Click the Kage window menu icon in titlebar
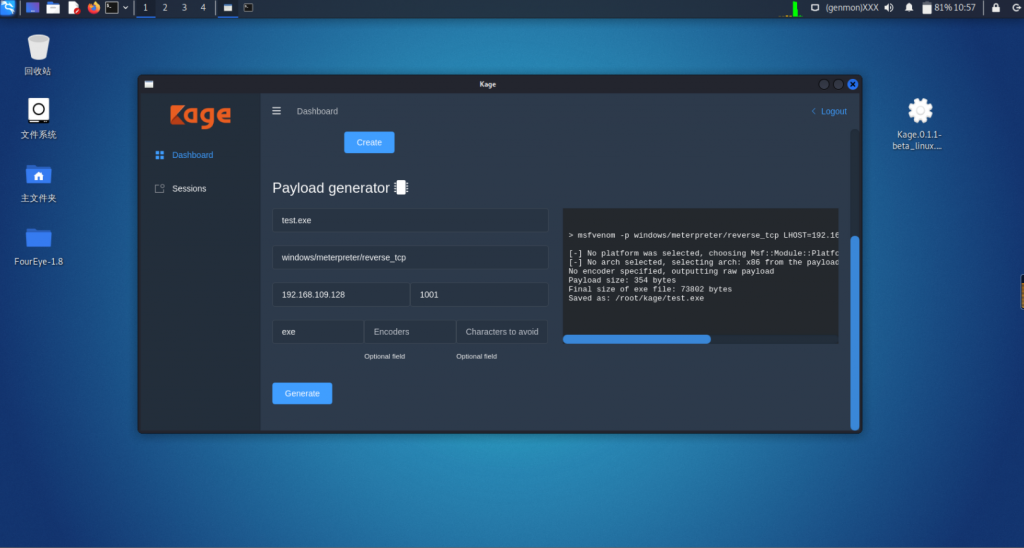This screenshot has height=548, width=1024. (149, 84)
